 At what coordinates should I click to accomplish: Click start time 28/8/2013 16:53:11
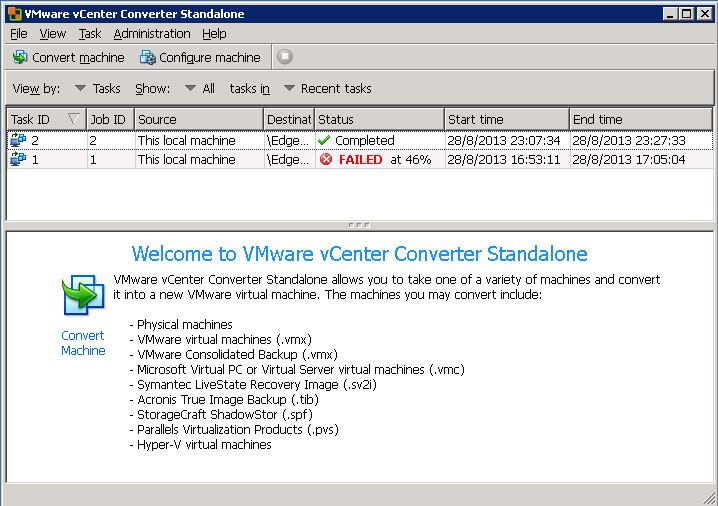pos(504,159)
